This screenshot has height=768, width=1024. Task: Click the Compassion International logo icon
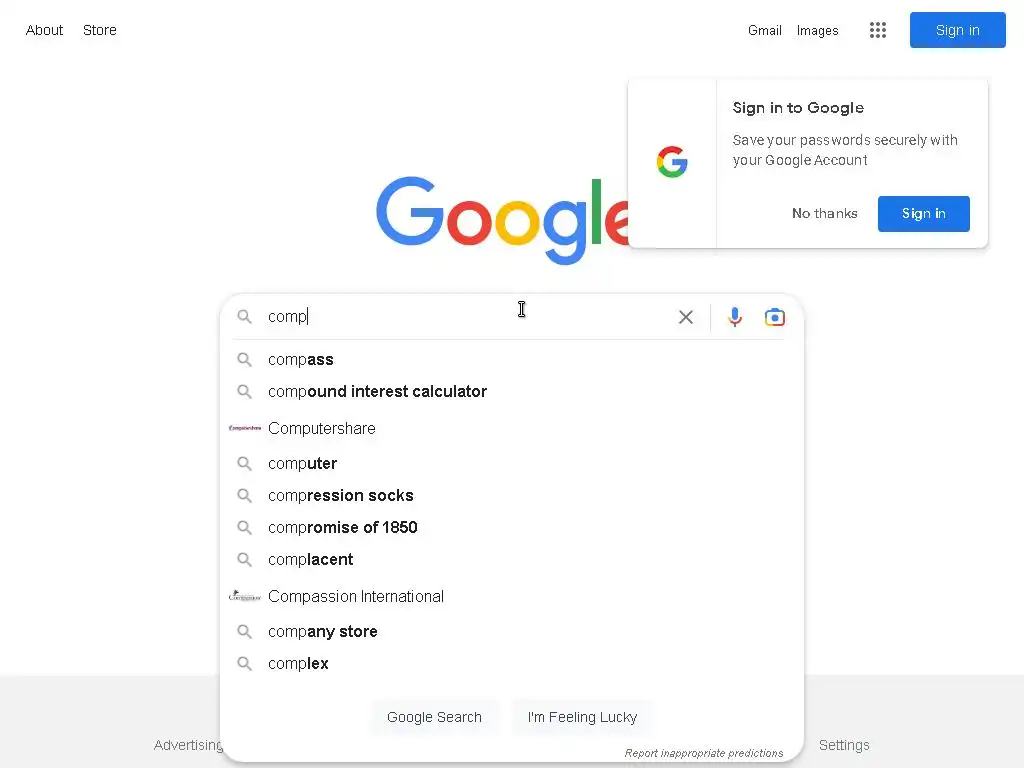[245, 596]
